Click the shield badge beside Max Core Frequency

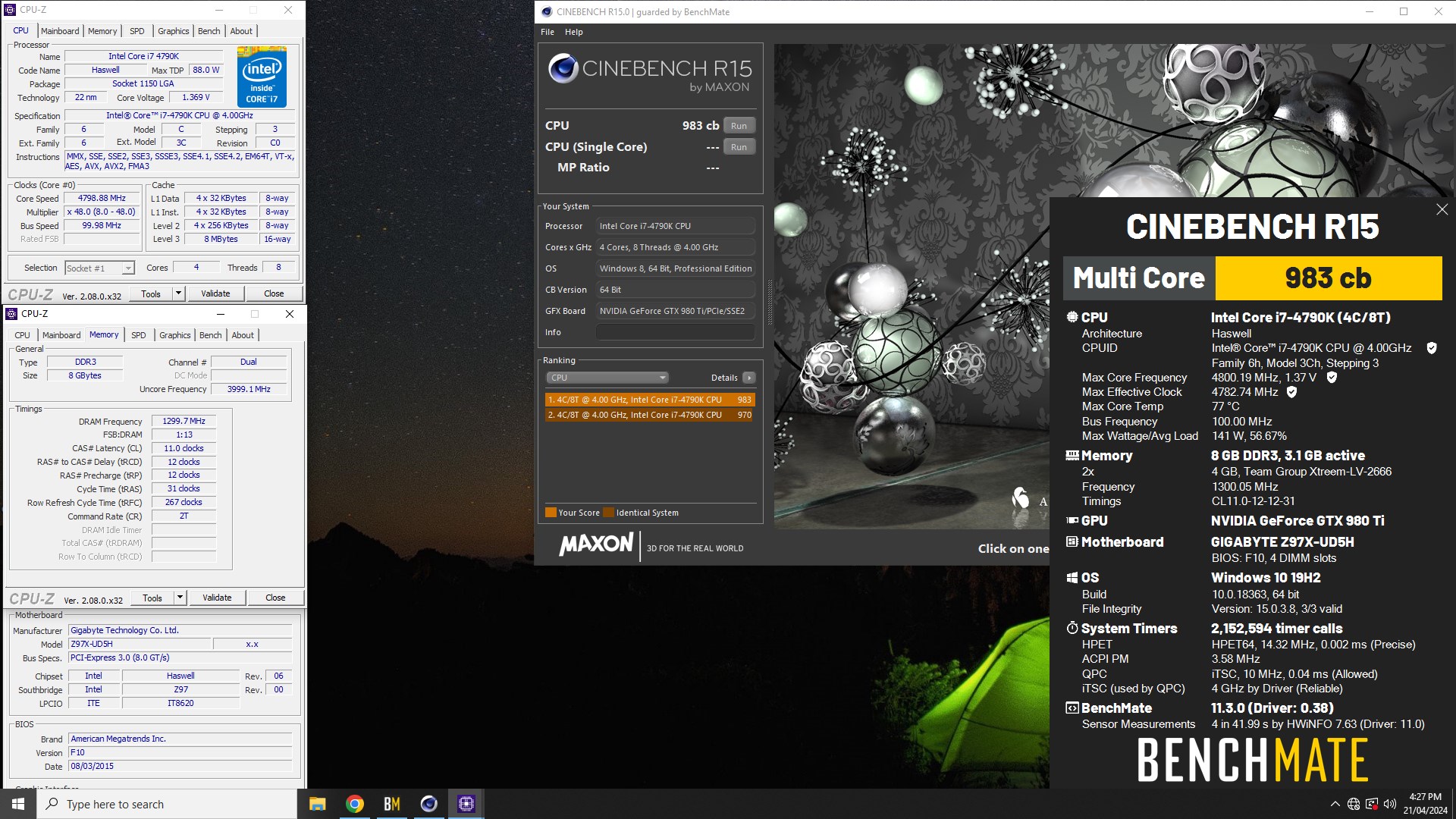point(1331,378)
